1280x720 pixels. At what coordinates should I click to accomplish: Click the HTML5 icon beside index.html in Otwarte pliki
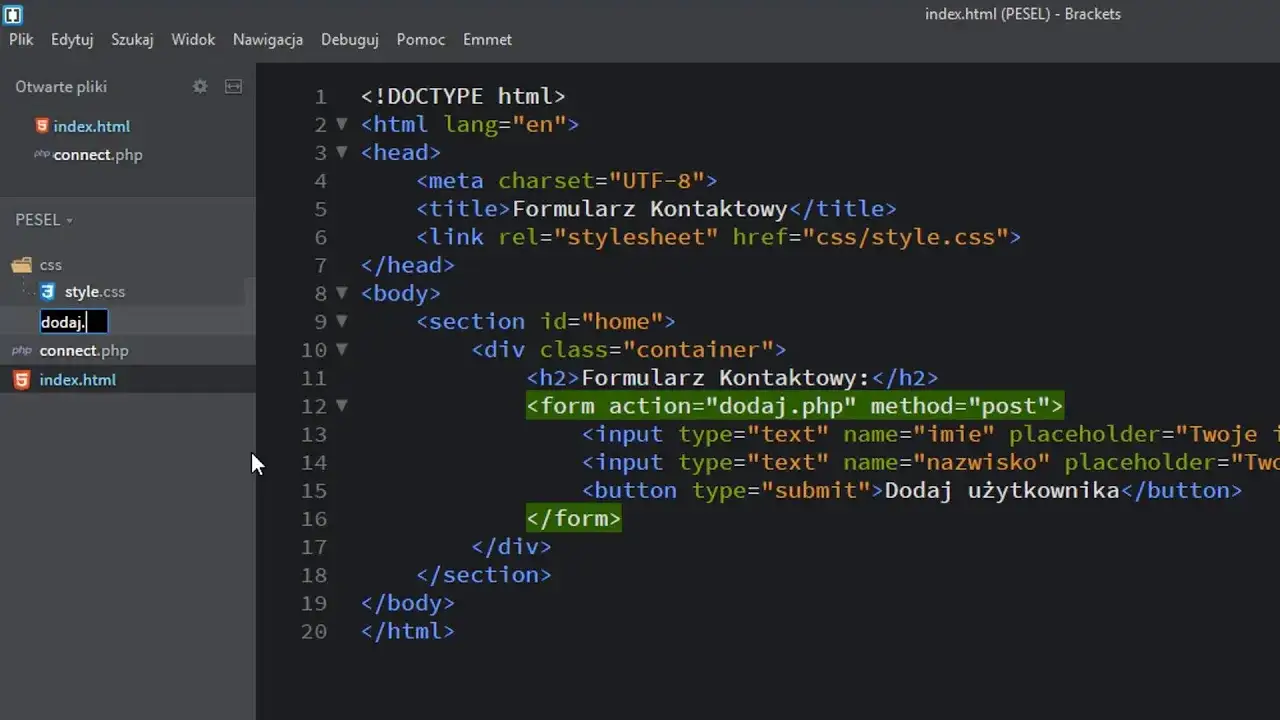tap(40, 126)
